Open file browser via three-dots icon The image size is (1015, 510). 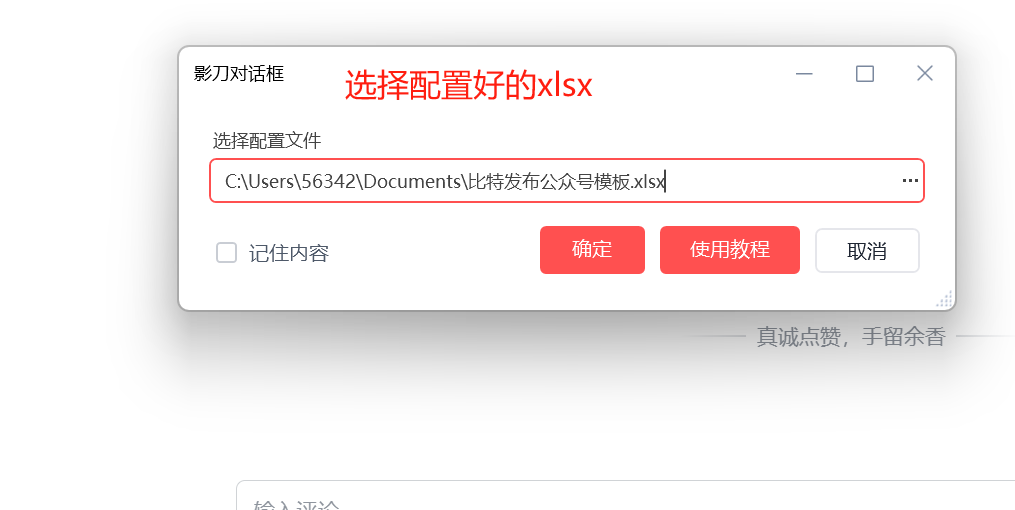[x=909, y=181]
